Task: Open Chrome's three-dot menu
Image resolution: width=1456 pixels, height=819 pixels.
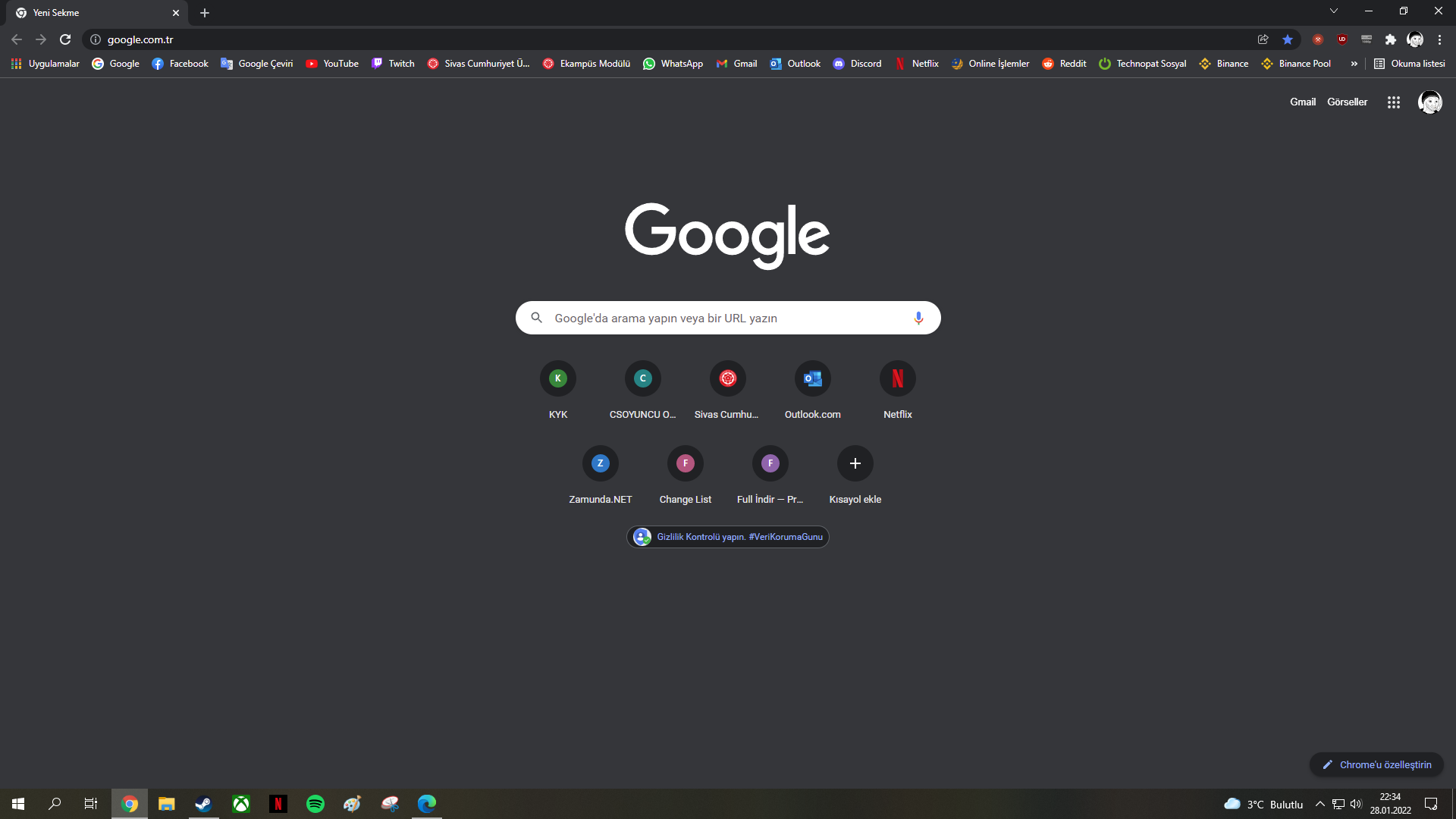Action: pyautogui.click(x=1439, y=39)
